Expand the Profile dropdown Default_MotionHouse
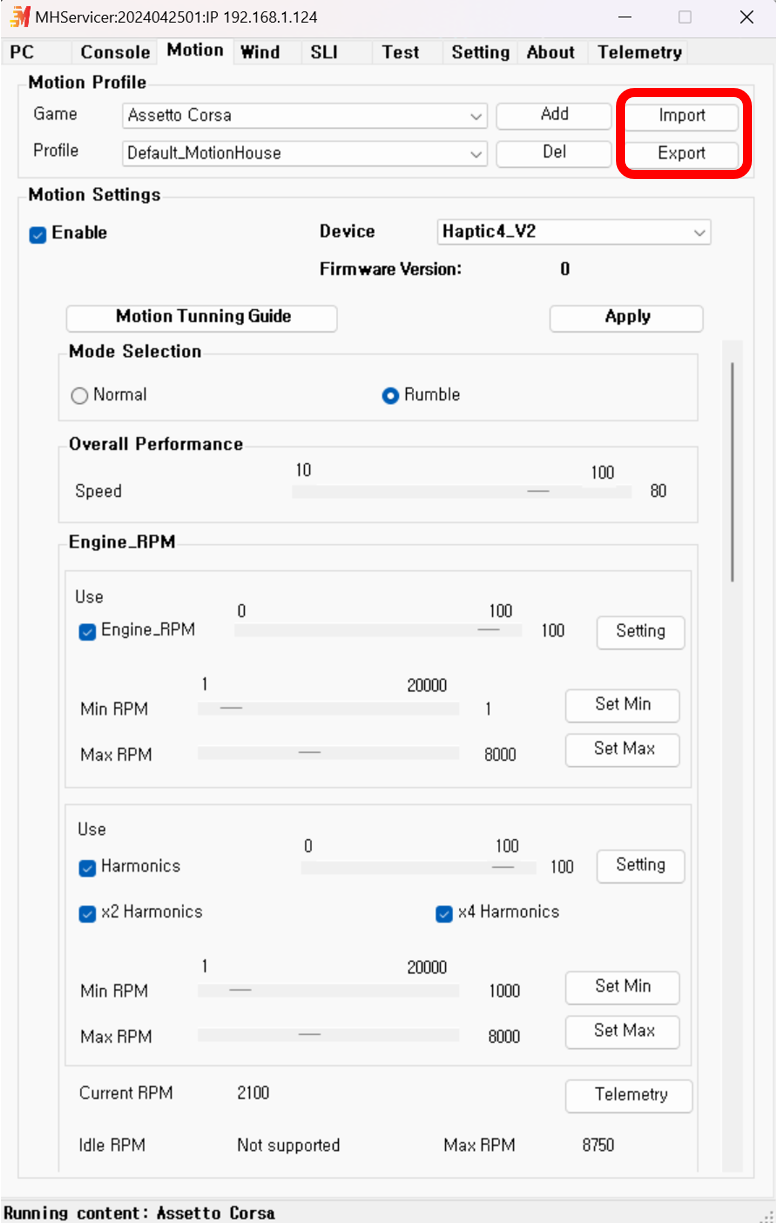The height and width of the screenshot is (1224, 779). (x=305, y=154)
